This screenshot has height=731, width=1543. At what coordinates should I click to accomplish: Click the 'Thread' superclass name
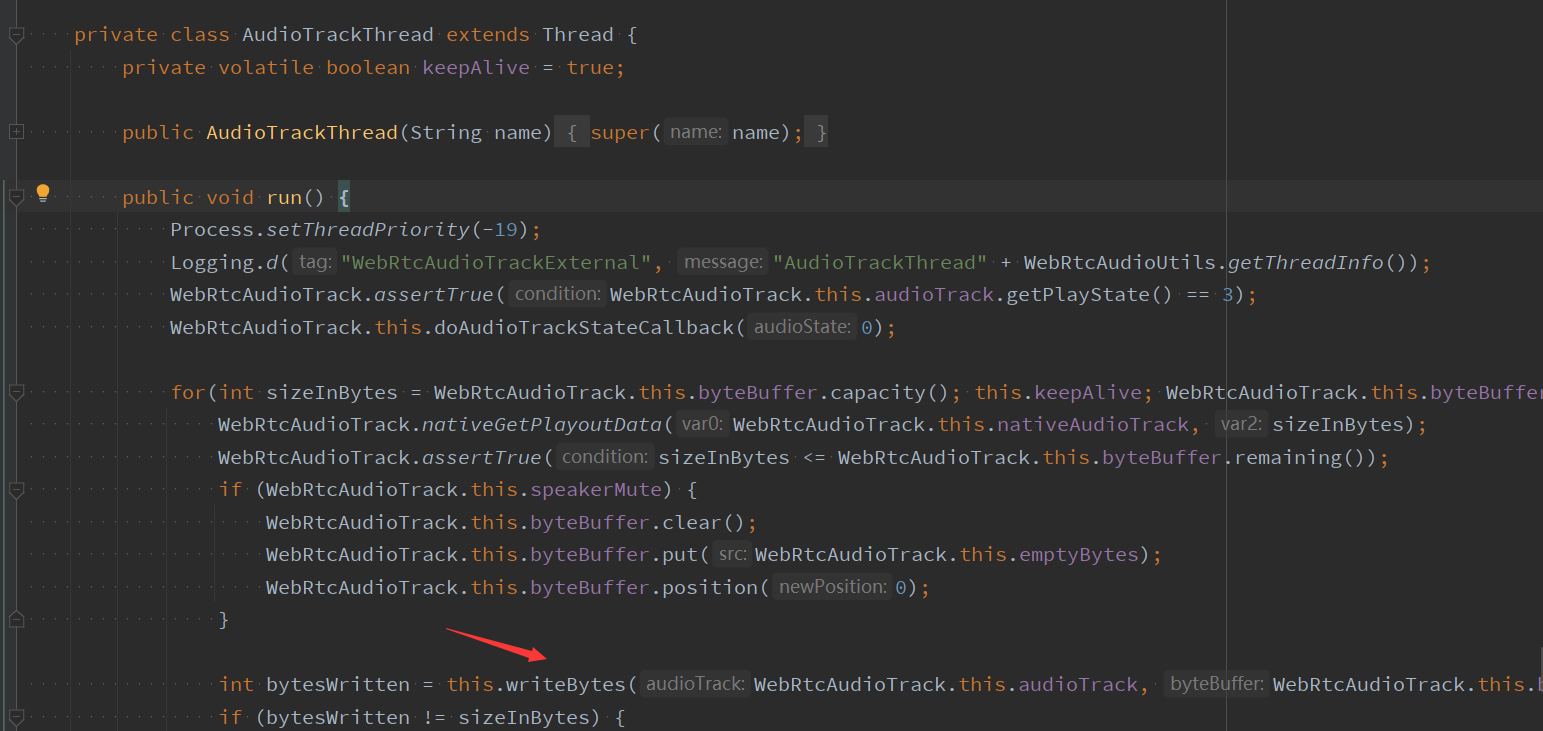click(x=578, y=35)
